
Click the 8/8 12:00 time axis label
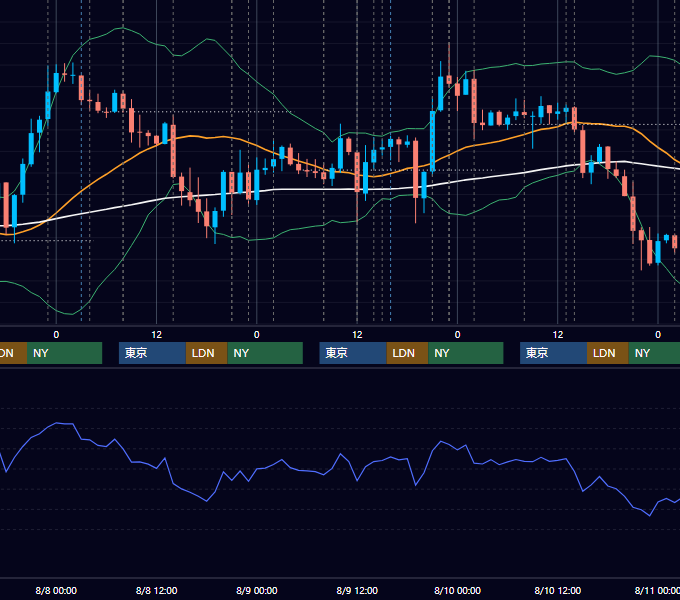(x=157, y=590)
